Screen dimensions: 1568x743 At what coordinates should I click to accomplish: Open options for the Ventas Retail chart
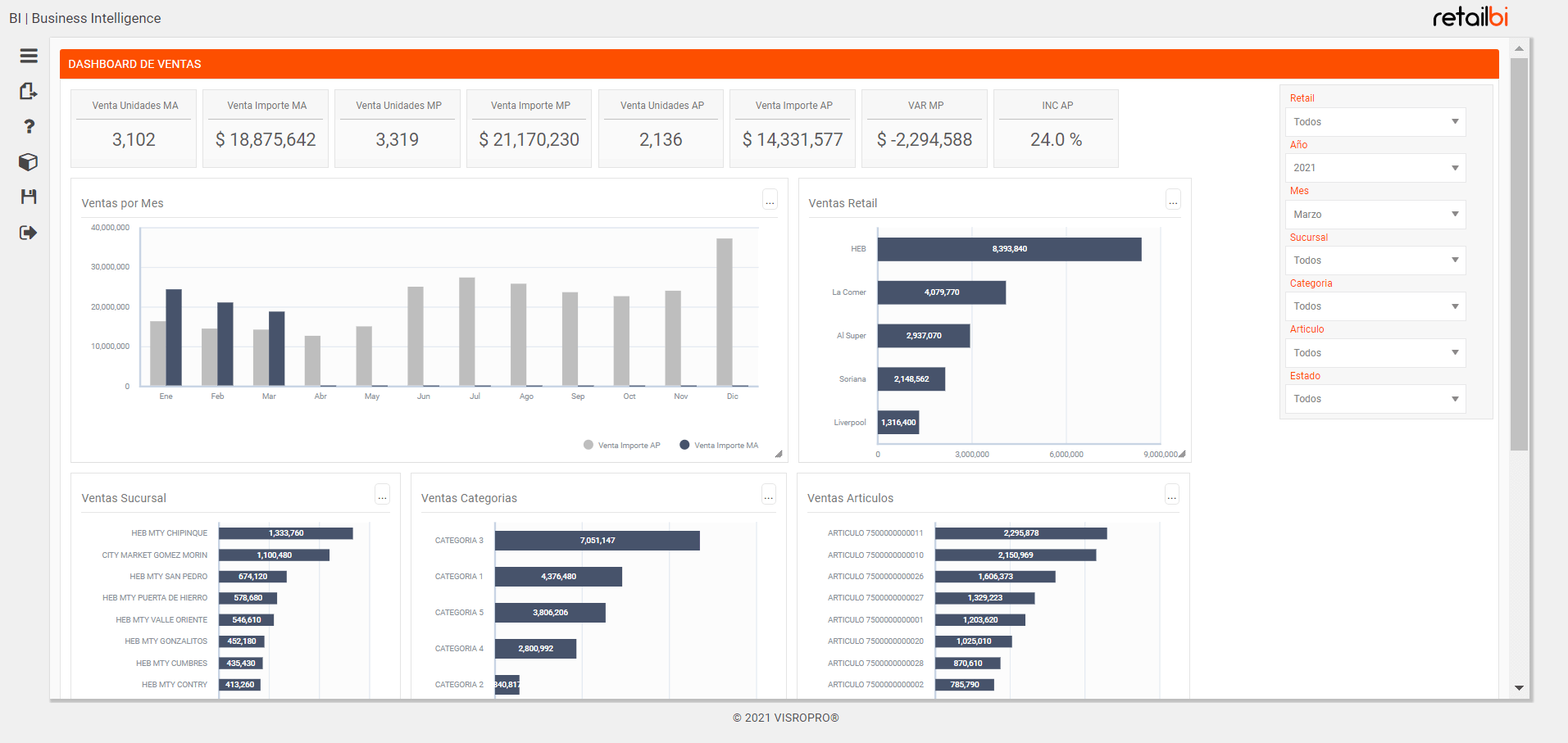click(x=1172, y=199)
